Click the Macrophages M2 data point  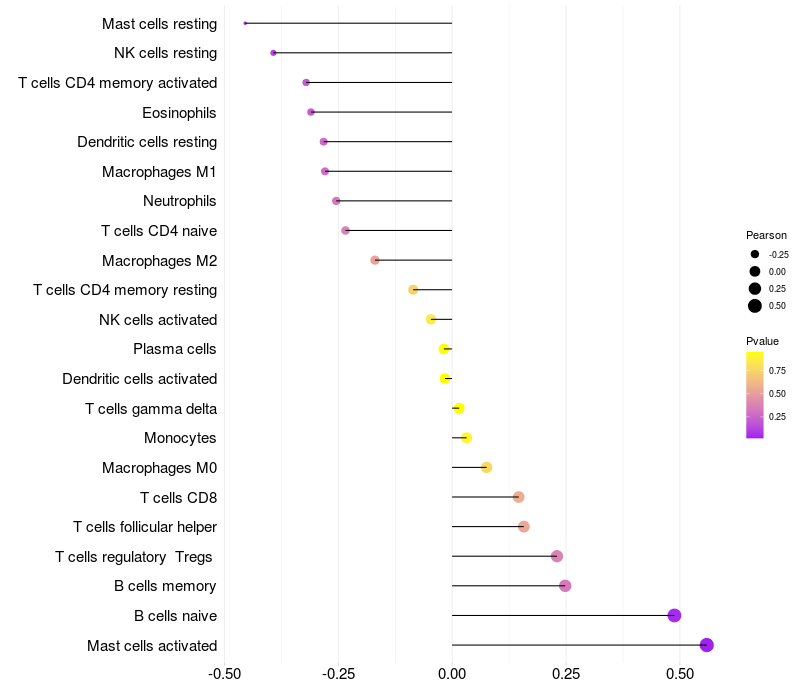(x=375, y=260)
